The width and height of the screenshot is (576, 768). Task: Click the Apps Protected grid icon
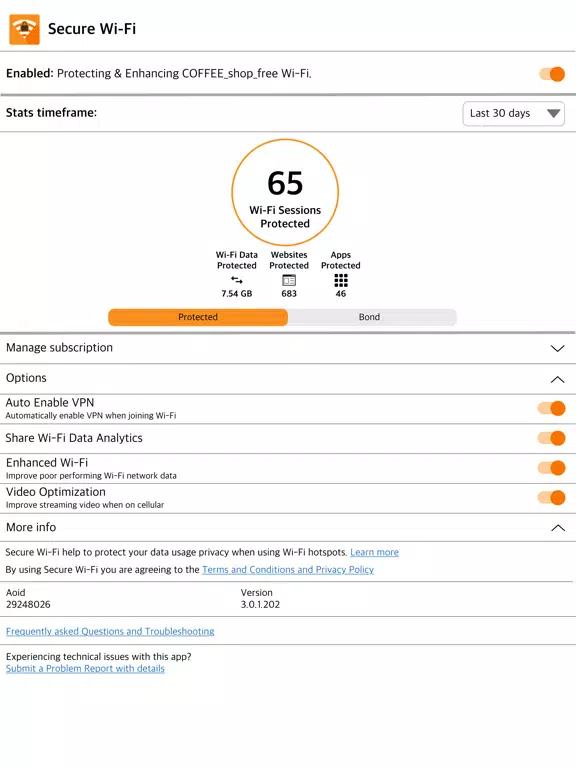(341, 280)
